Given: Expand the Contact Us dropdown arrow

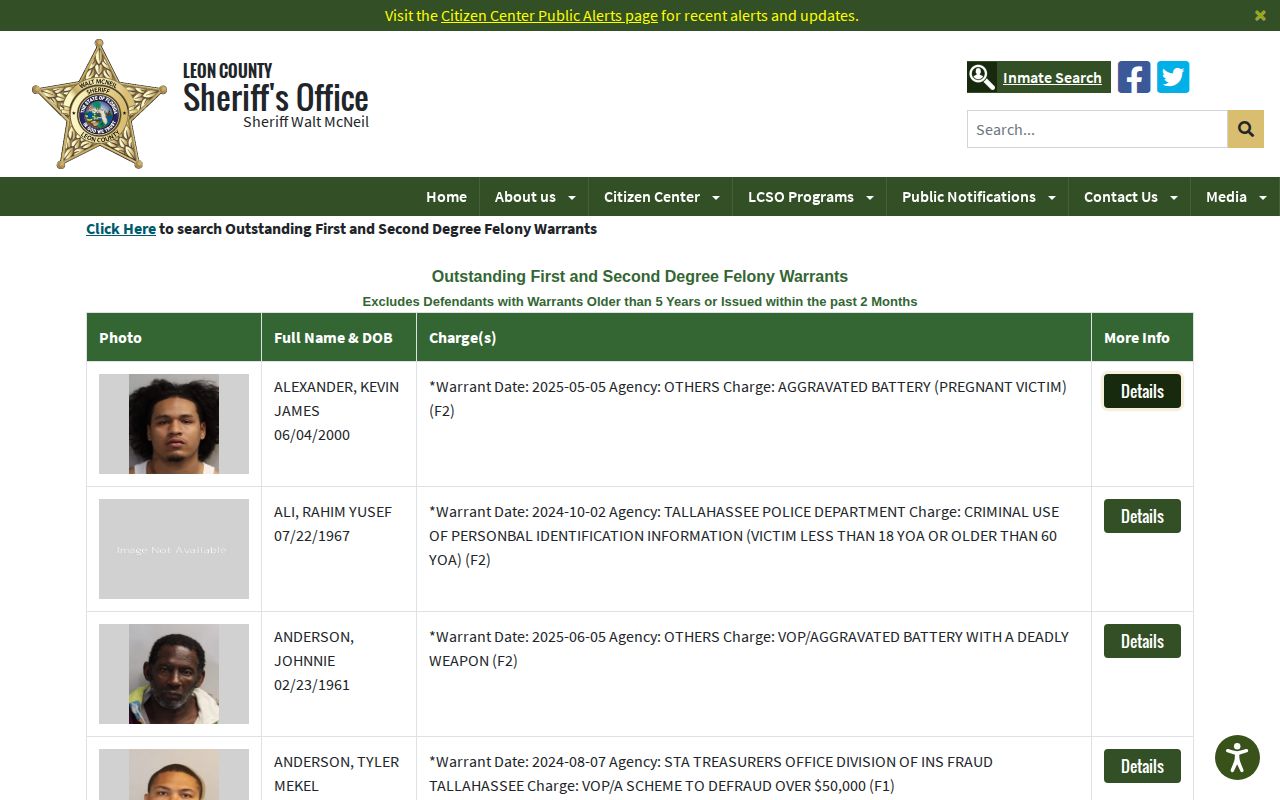Looking at the screenshot, I should click(1174, 197).
